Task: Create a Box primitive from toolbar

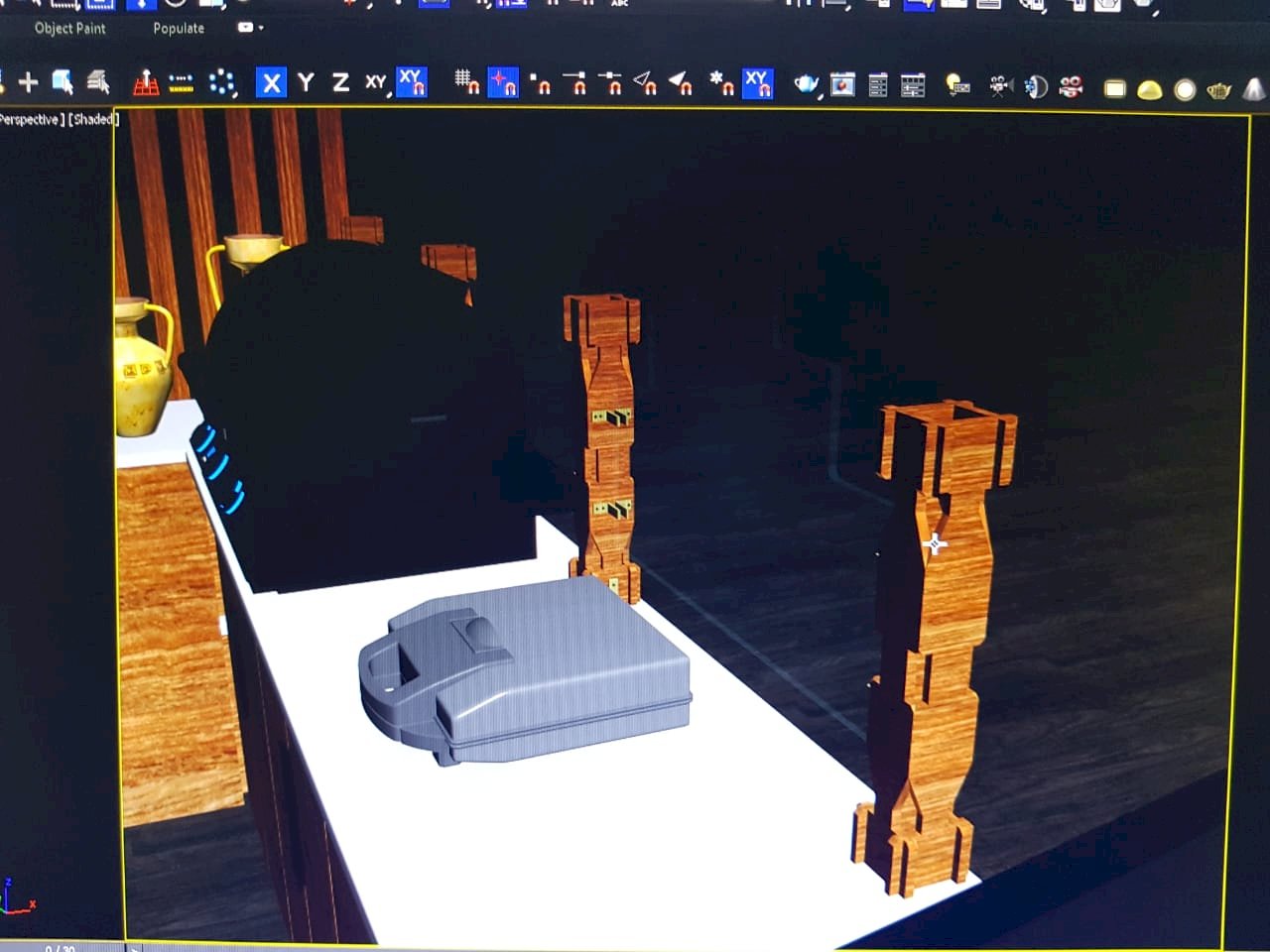Action: [x=1114, y=89]
